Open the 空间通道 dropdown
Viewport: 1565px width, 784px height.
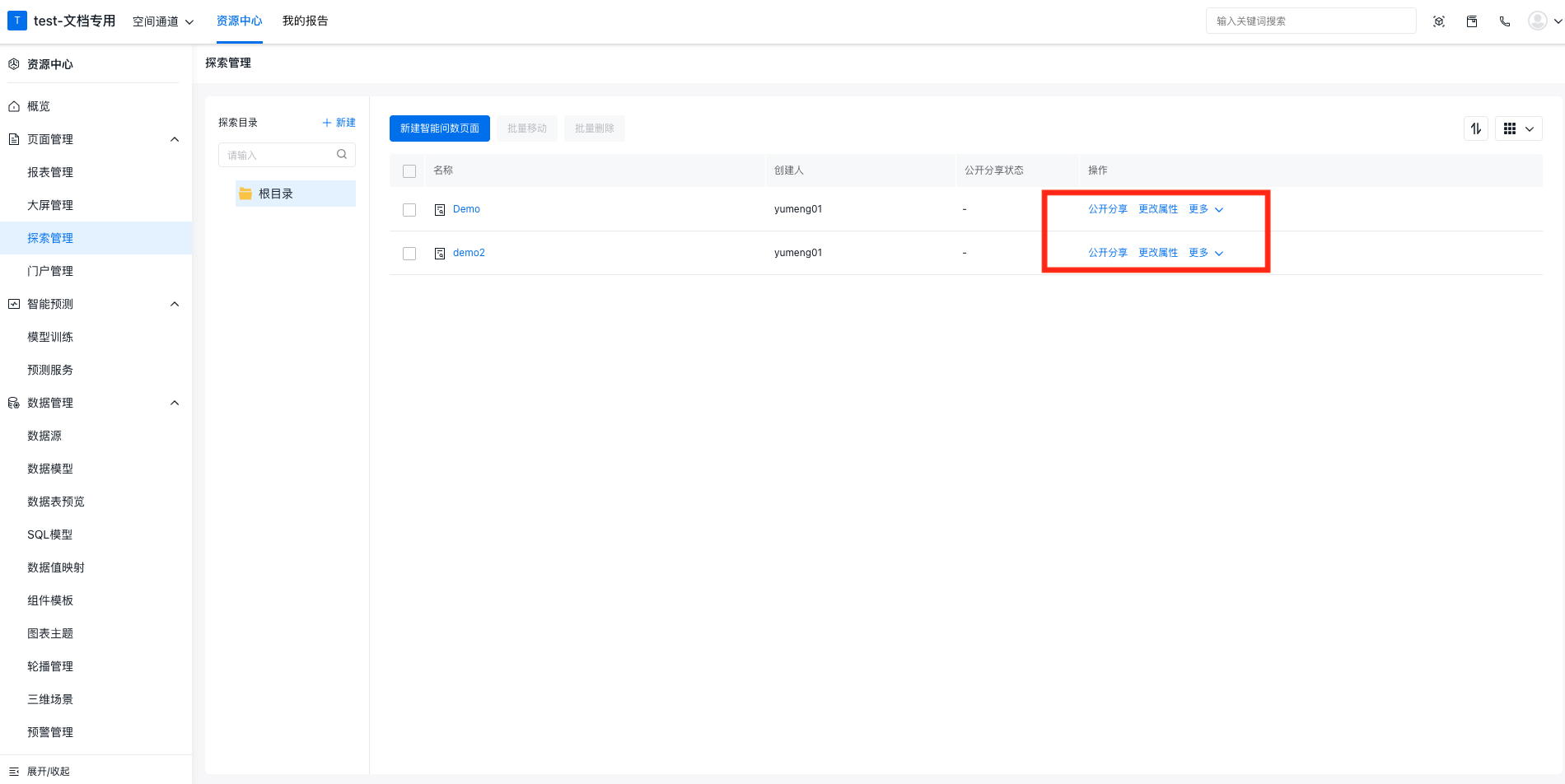pyautogui.click(x=163, y=21)
